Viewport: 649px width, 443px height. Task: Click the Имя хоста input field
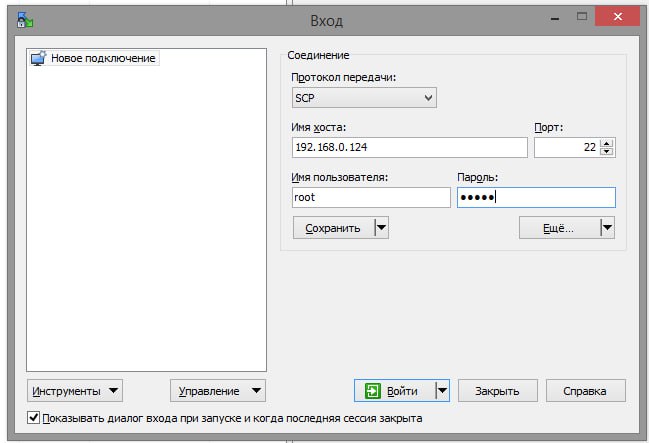[408, 147]
